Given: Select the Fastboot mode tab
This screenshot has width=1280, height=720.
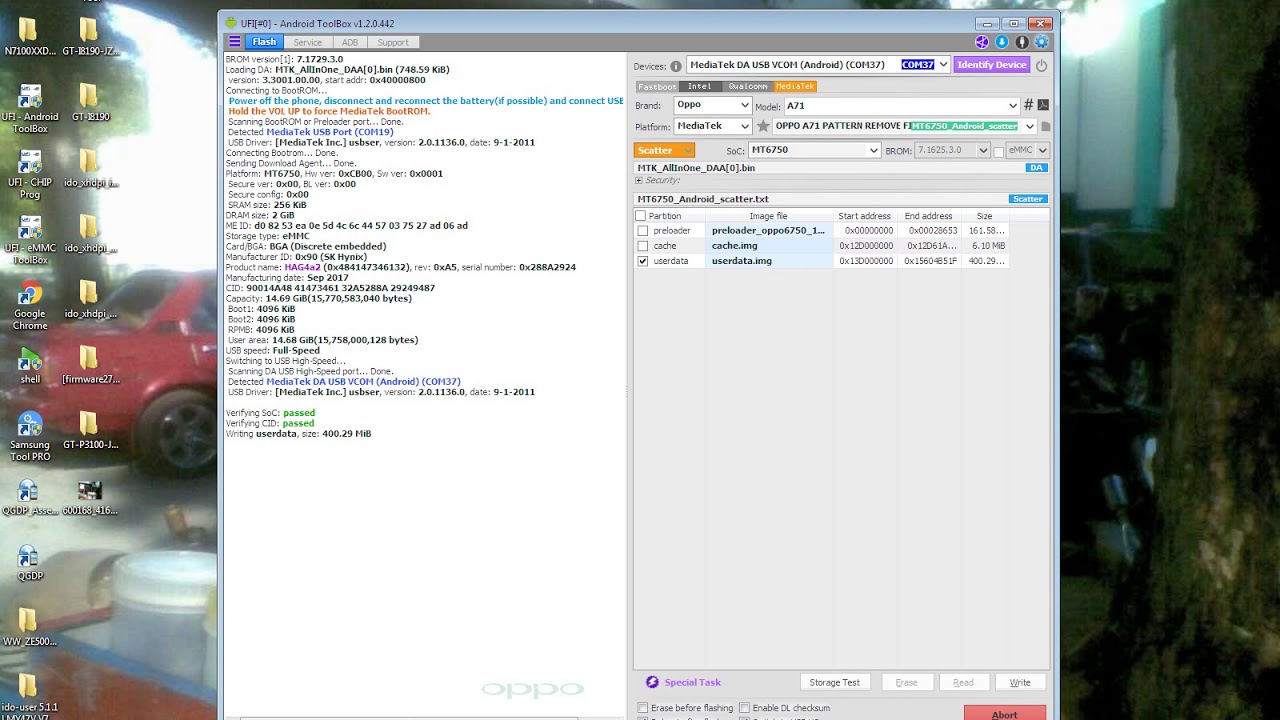Looking at the screenshot, I should coord(657,87).
